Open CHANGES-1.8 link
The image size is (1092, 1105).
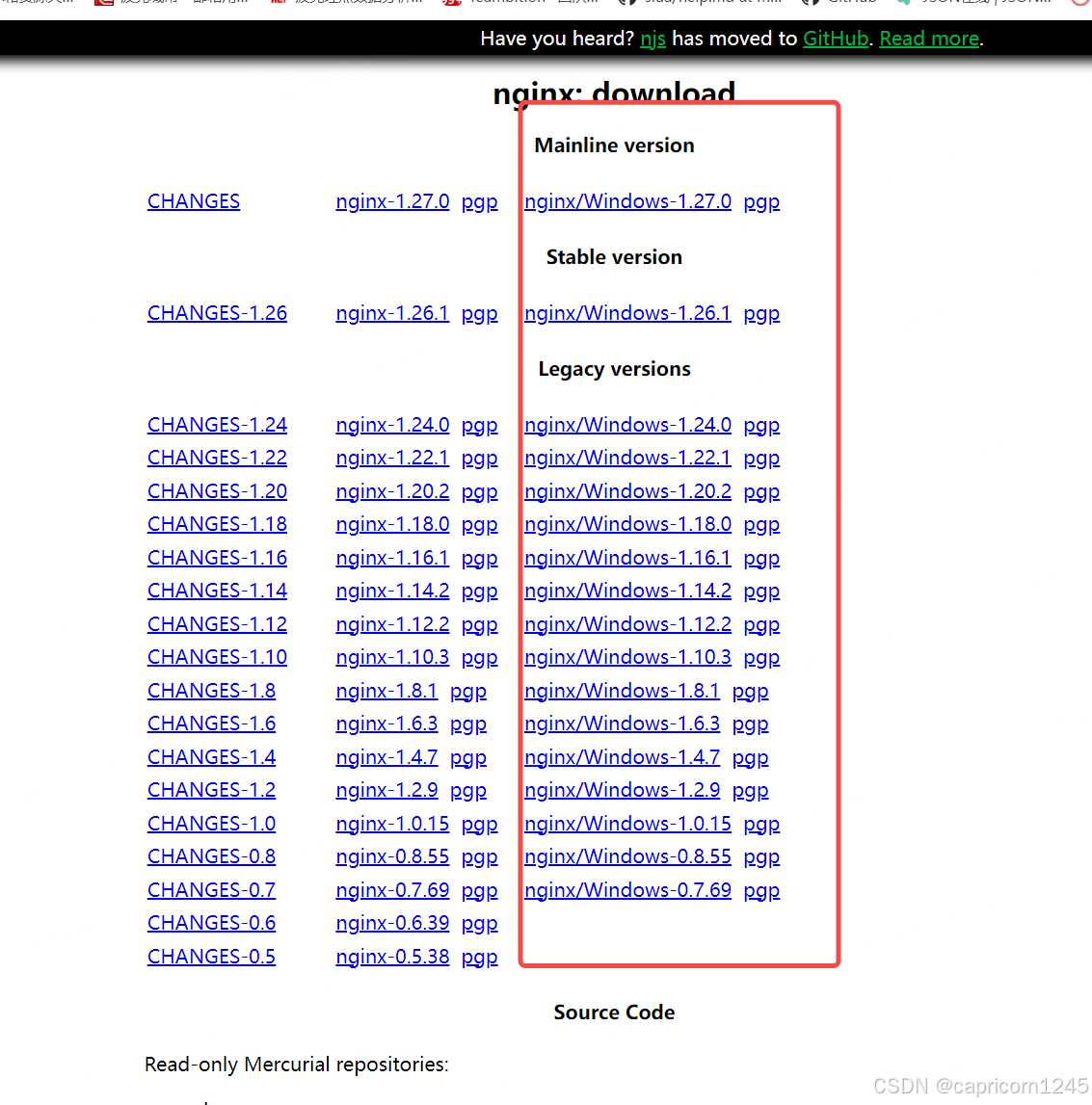point(211,691)
